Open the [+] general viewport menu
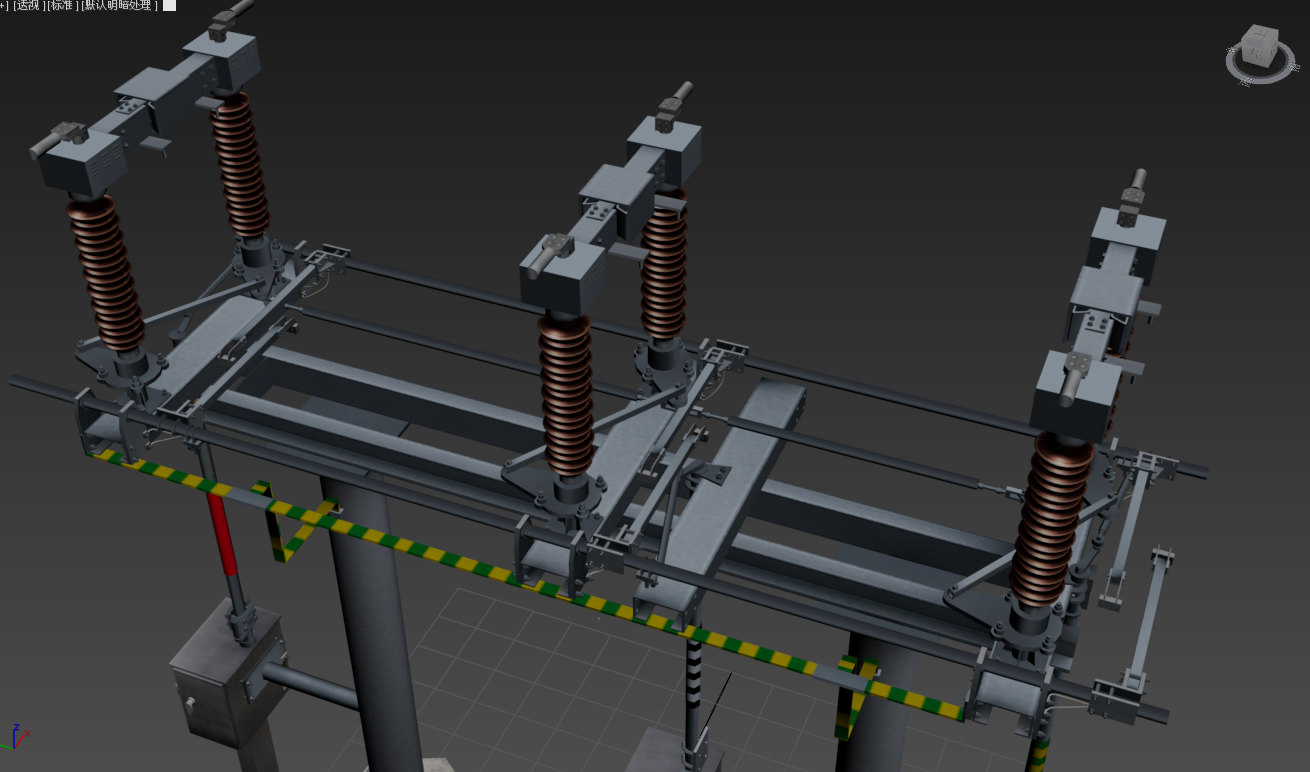The image size is (1310, 772). pyautogui.click(x=4, y=6)
